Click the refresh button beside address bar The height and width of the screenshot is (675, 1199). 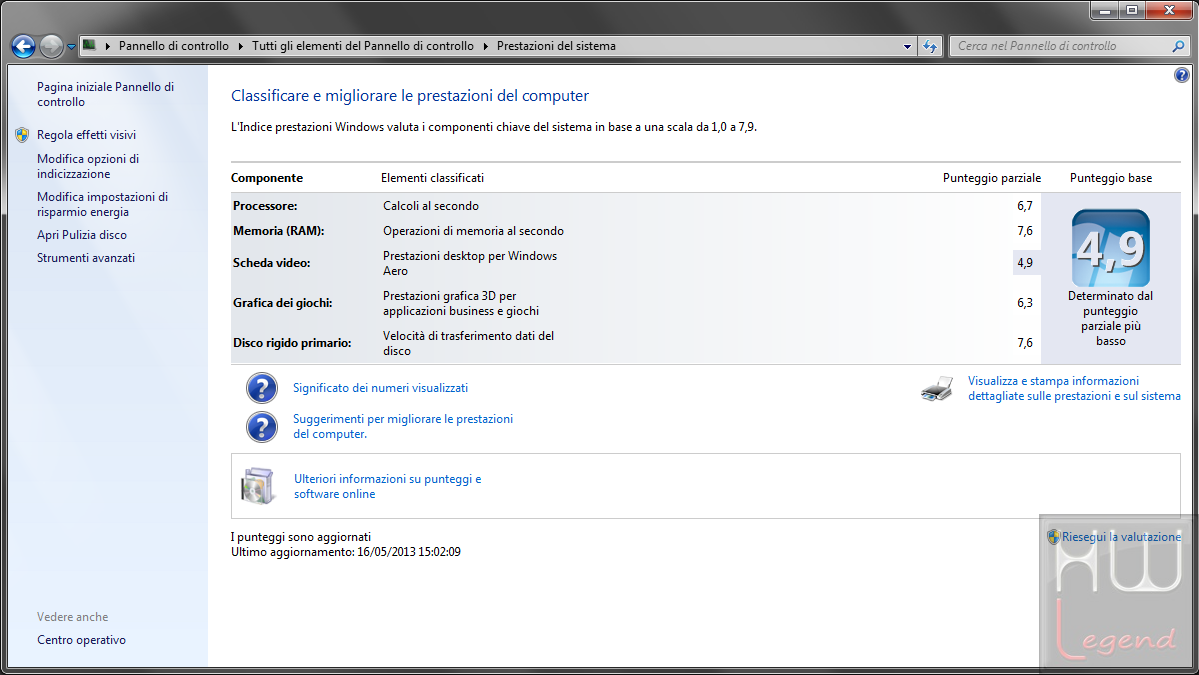930,47
